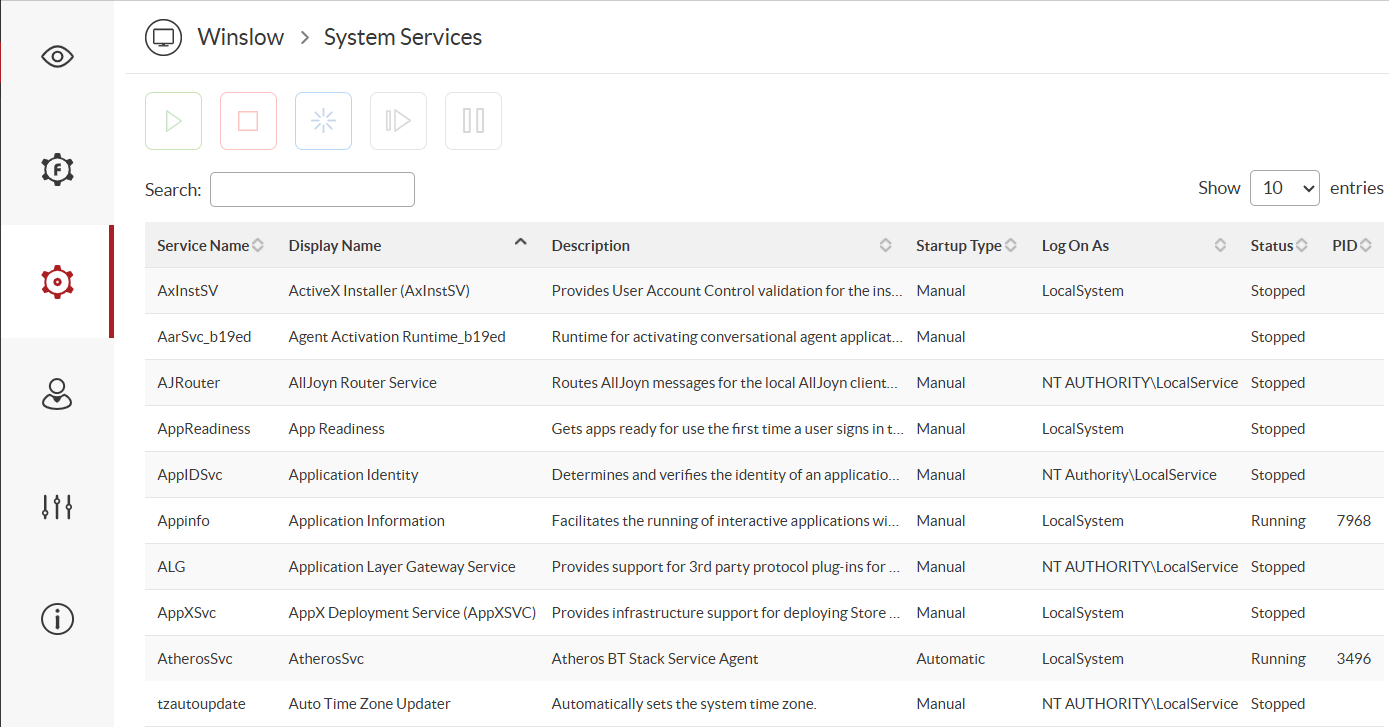Click Facilitates the running of interactive applications description
Screen dimensions: 1389x727
[x=727, y=521]
